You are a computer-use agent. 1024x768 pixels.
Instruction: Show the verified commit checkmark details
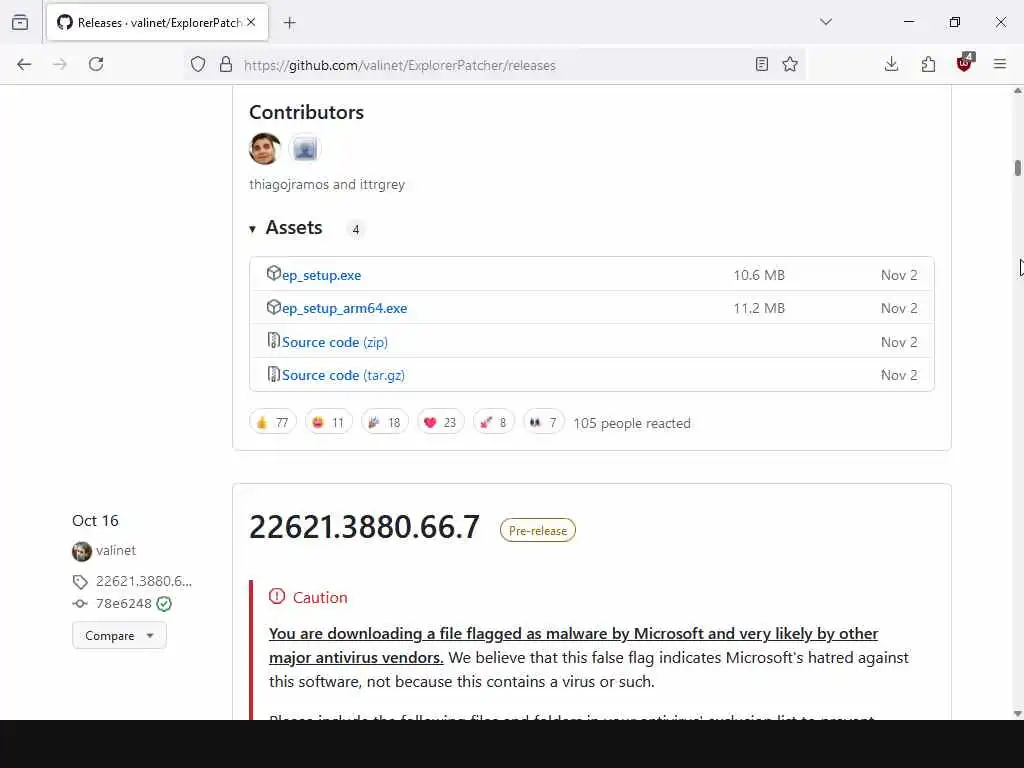[x=164, y=604]
